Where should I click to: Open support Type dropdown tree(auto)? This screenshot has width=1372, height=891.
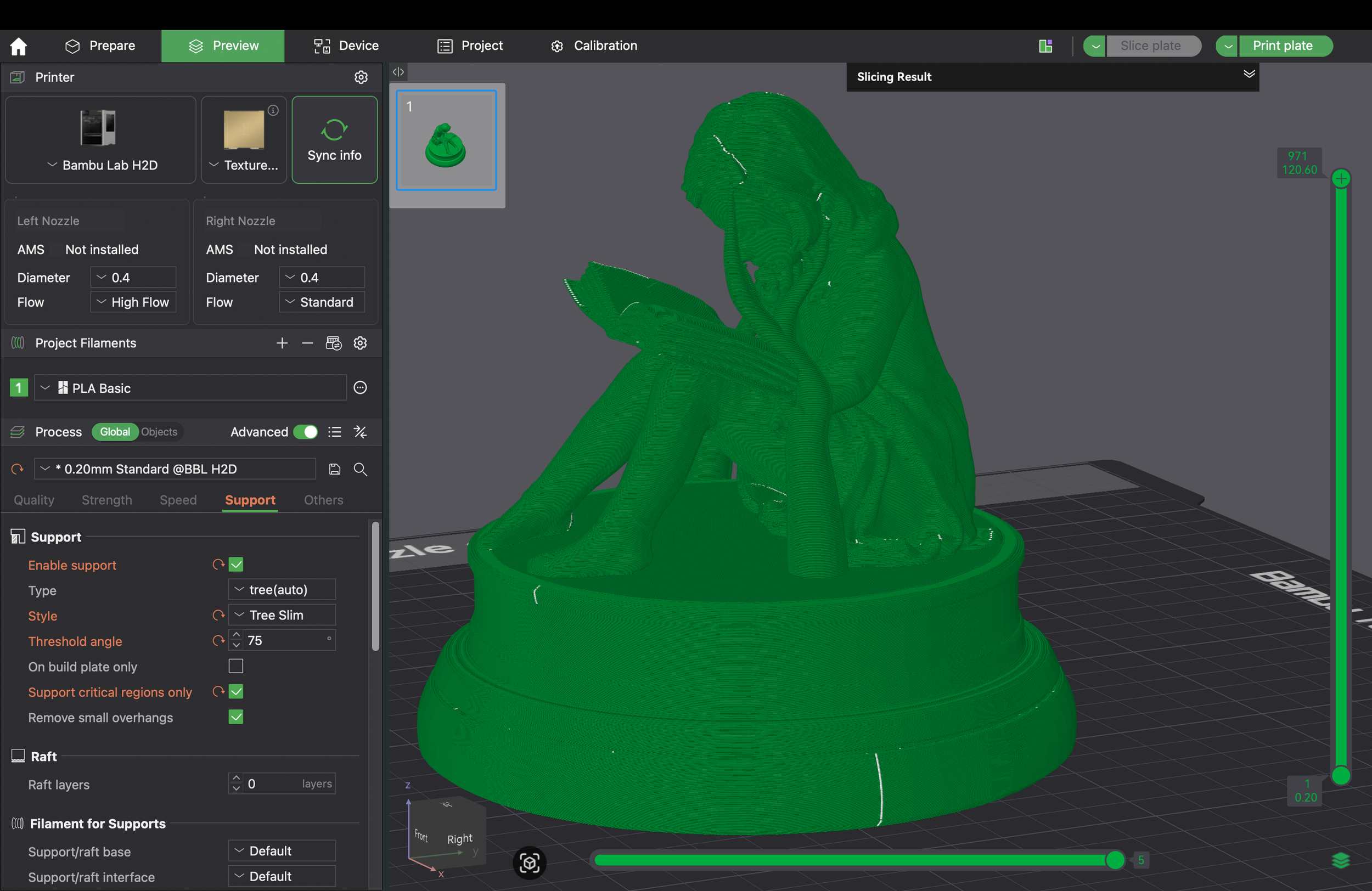click(282, 590)
